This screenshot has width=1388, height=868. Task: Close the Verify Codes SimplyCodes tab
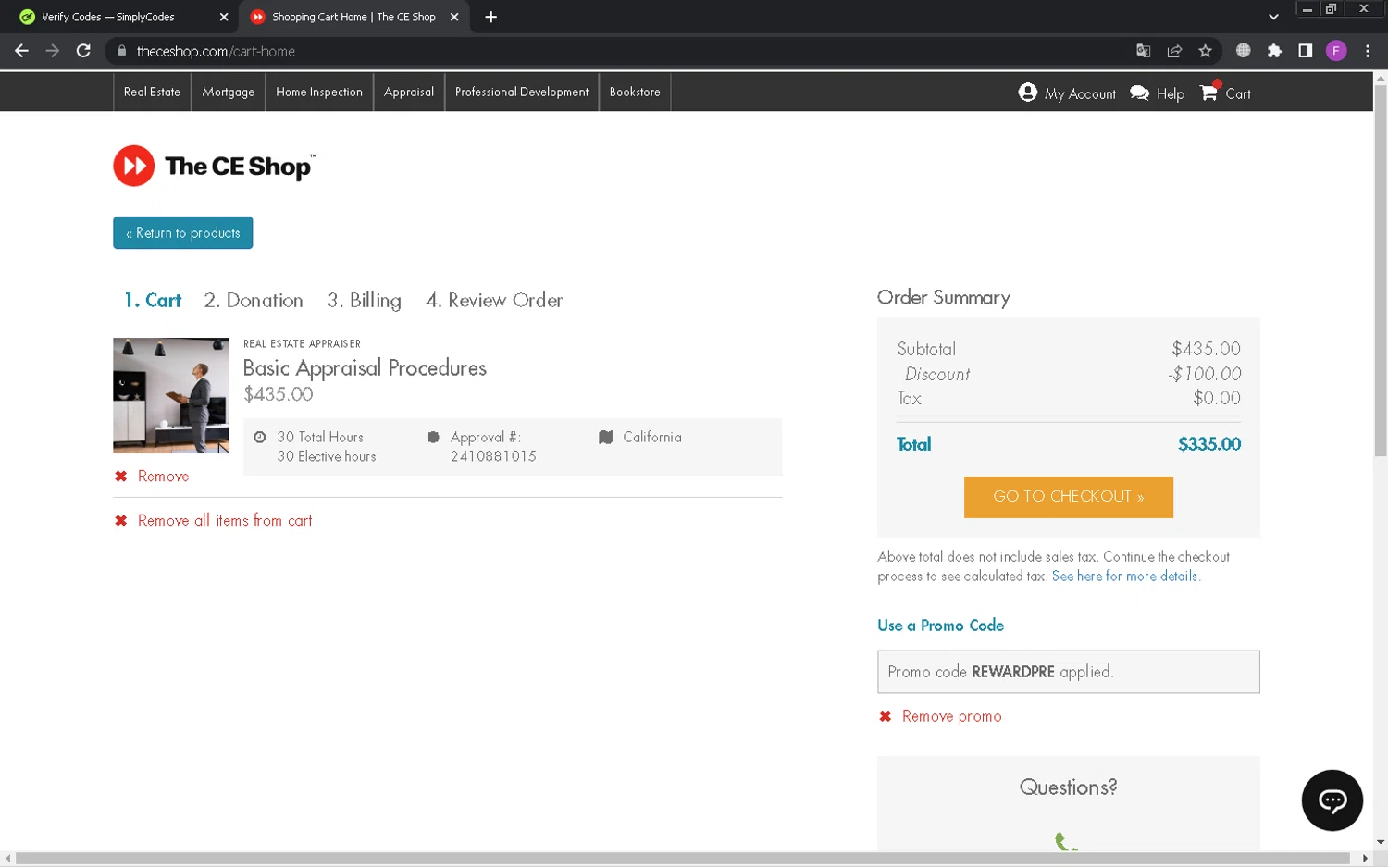coord(224,17)
